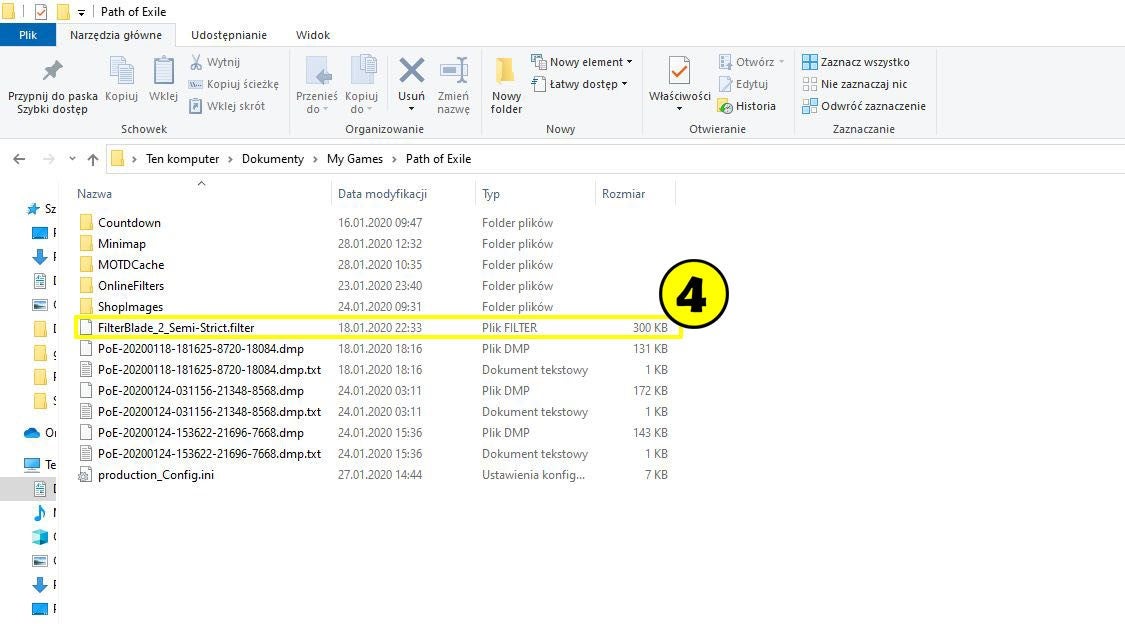Navigate to Ten komputer breadcrumb
This screenshot has width=1125, height=624.
tap(182, 159)
